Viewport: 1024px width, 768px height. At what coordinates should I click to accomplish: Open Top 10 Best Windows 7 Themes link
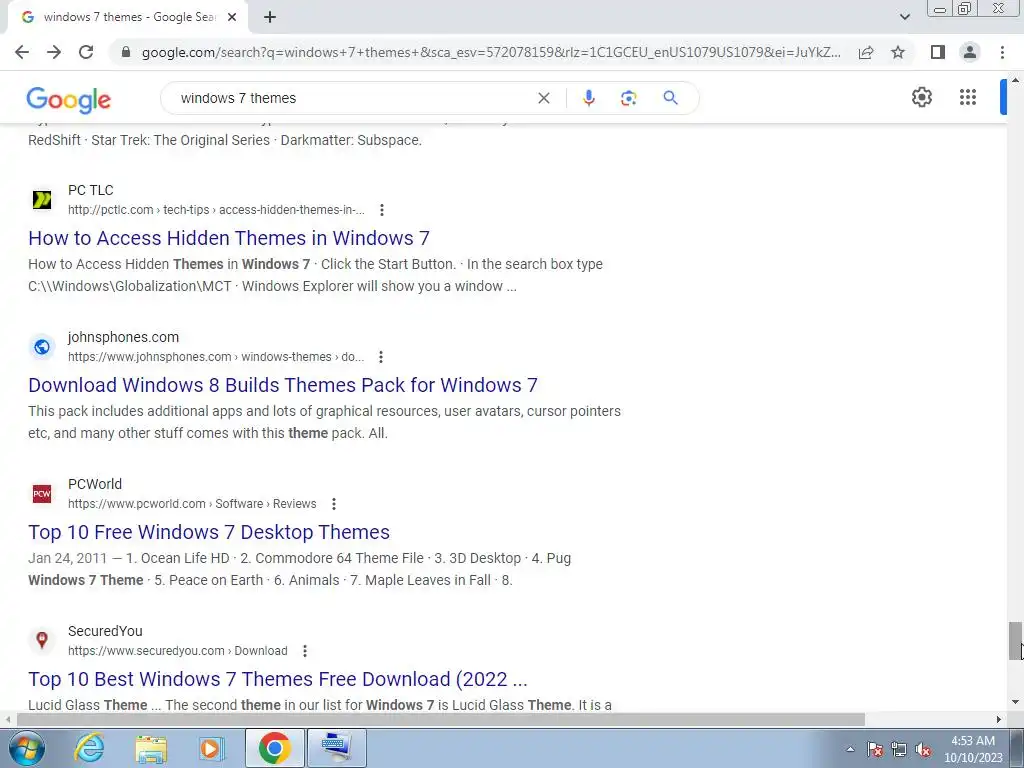pyautogui.click(x=278, y=679)
